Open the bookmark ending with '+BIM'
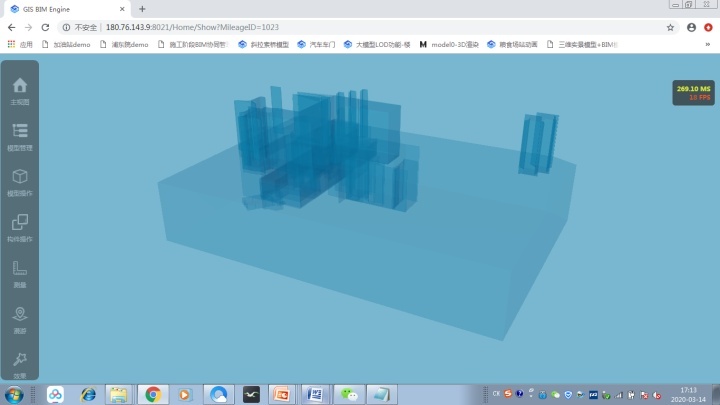 tap(582, 45)
